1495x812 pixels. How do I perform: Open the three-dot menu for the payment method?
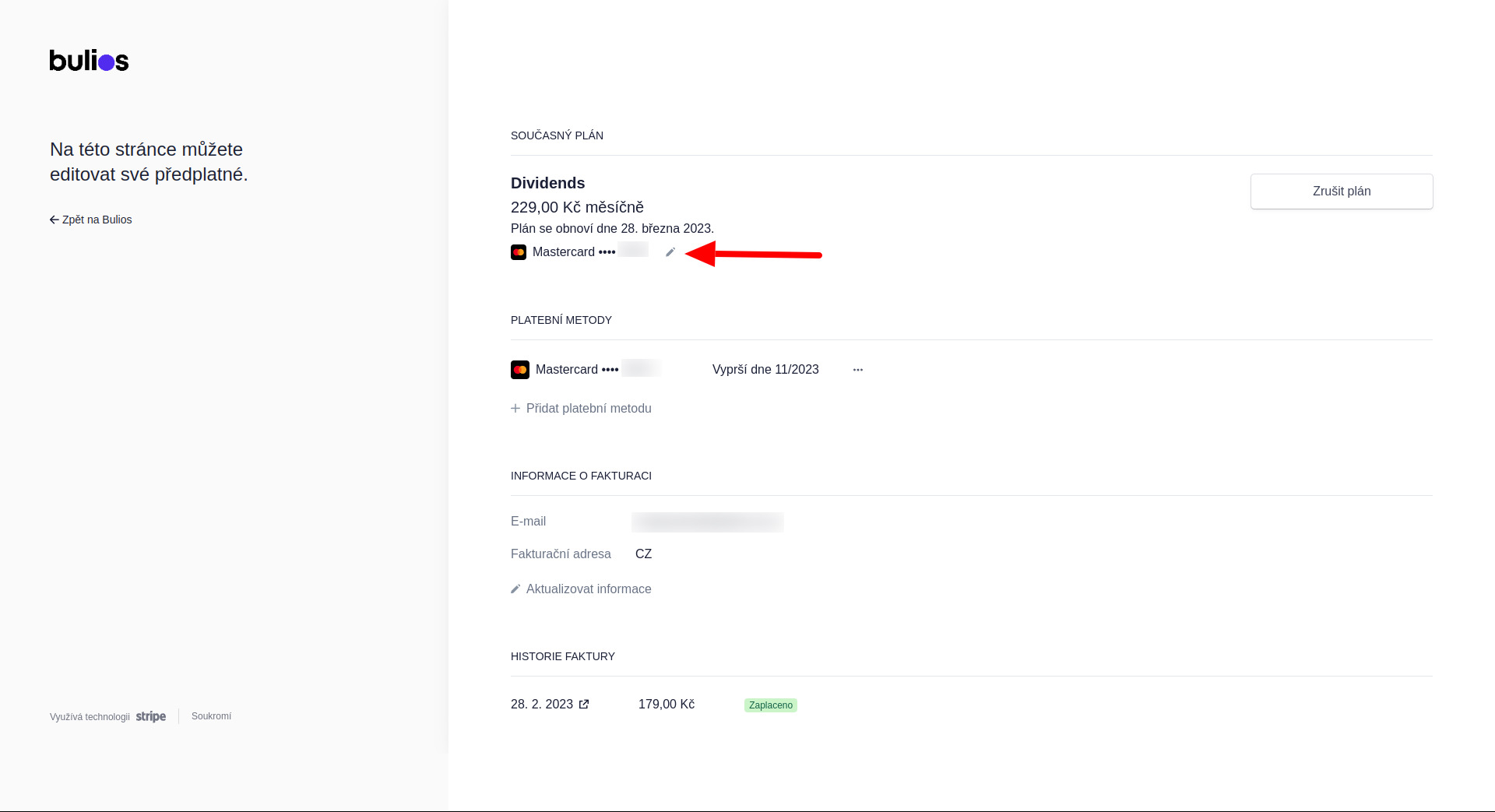click(857, 370)
